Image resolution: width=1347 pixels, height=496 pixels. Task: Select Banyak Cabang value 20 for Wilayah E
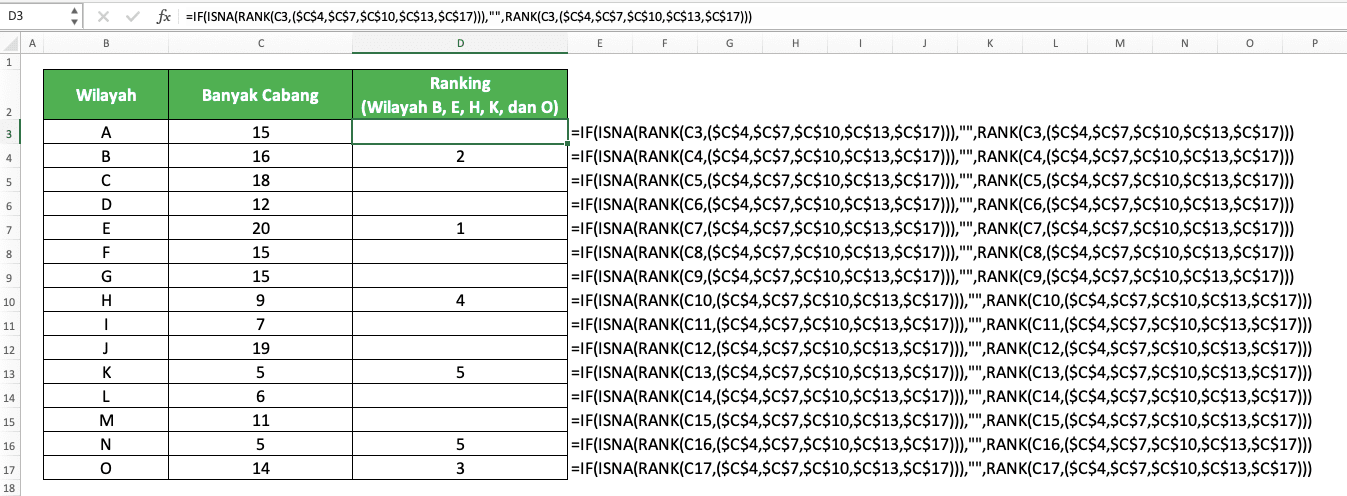point(260,229)
